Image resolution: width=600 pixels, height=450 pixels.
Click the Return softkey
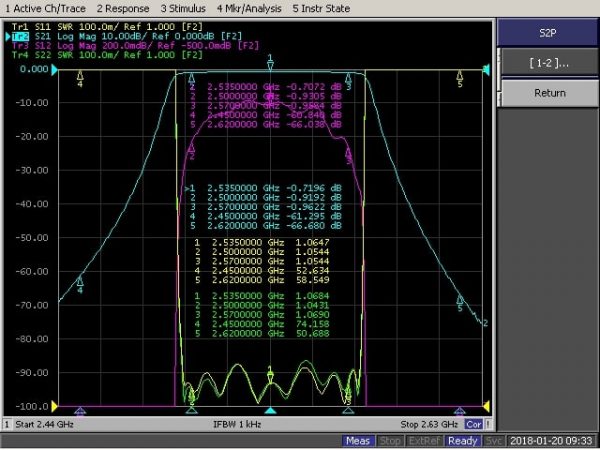click(x=549, y=93)
